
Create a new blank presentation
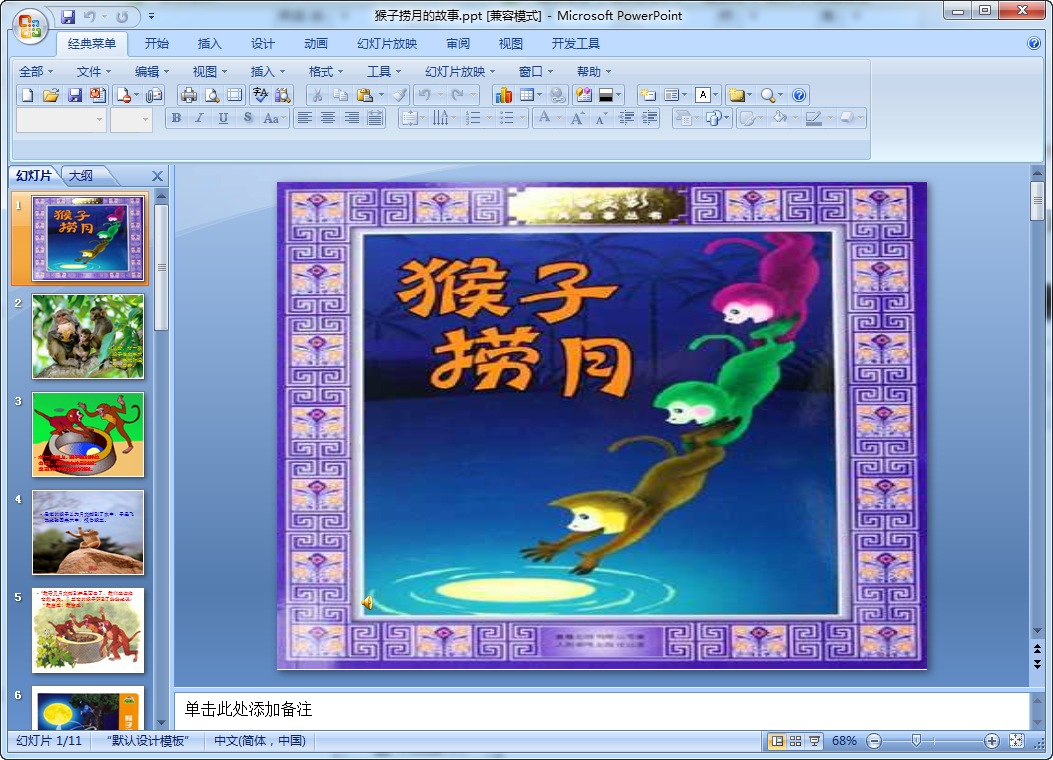[x=28, y=95]
